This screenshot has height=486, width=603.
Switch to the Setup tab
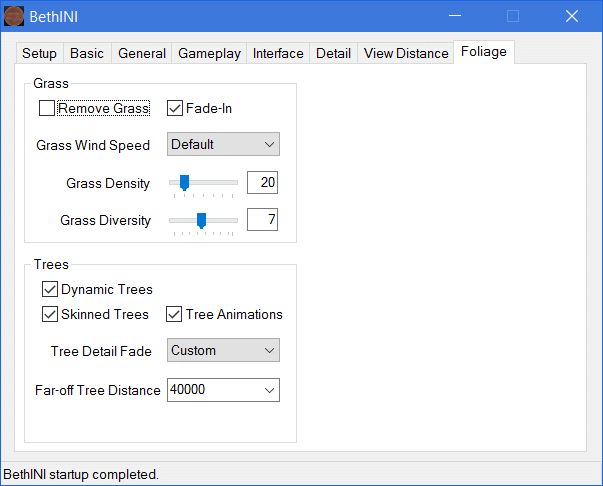click(x=40, y=54)
